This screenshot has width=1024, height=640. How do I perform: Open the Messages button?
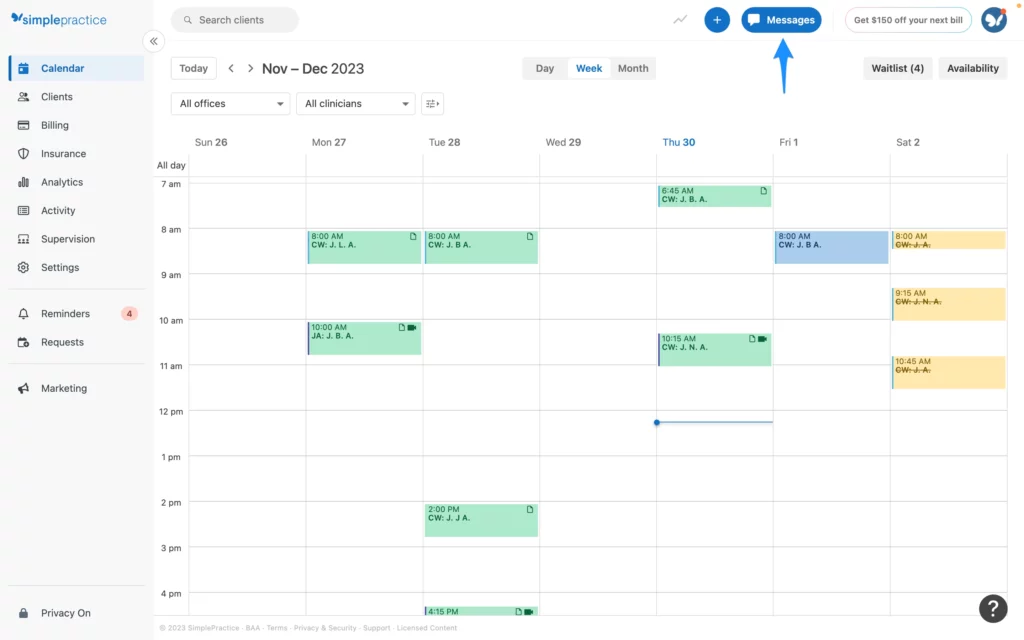coord(781,20)
